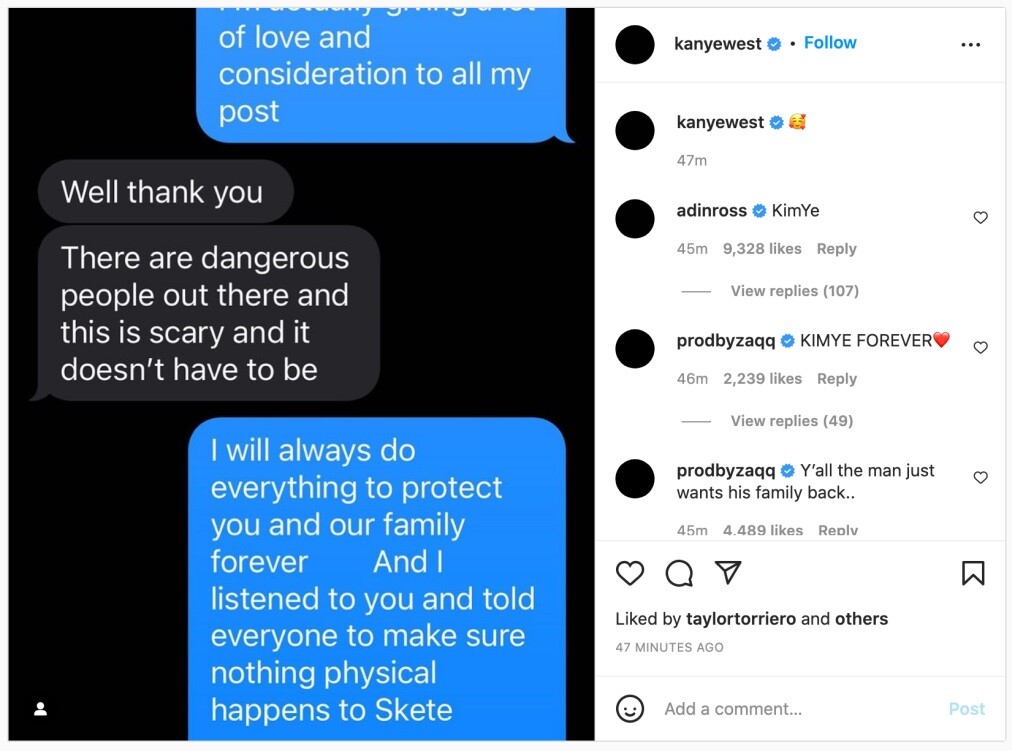1012x751 pixels.
Task: Show tagged people icon on photo
Action: tap(41, 709)
